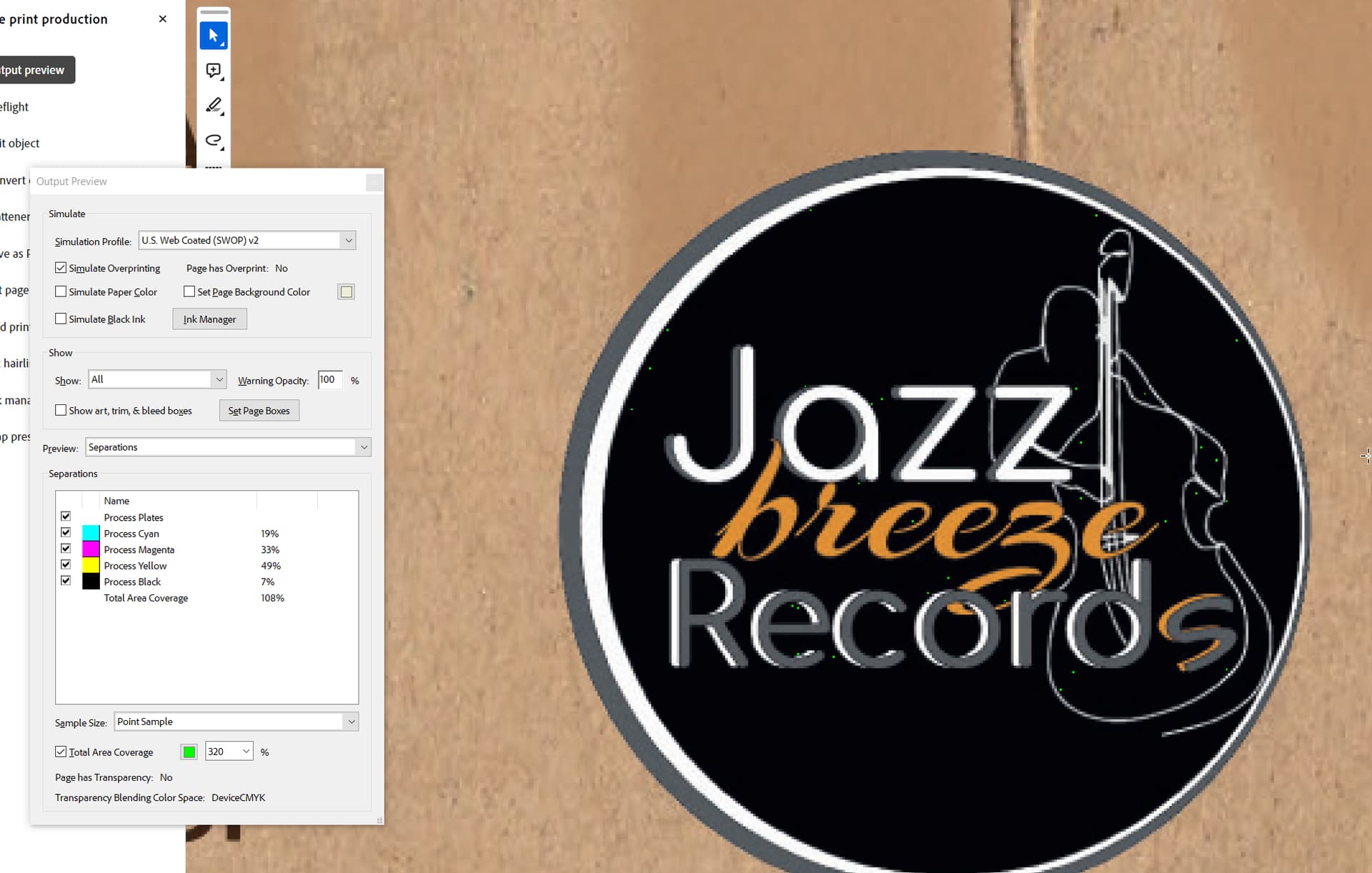1372x873 pixels.
Task: Open Simulation Profile dropdown
Action: [247, 240]
